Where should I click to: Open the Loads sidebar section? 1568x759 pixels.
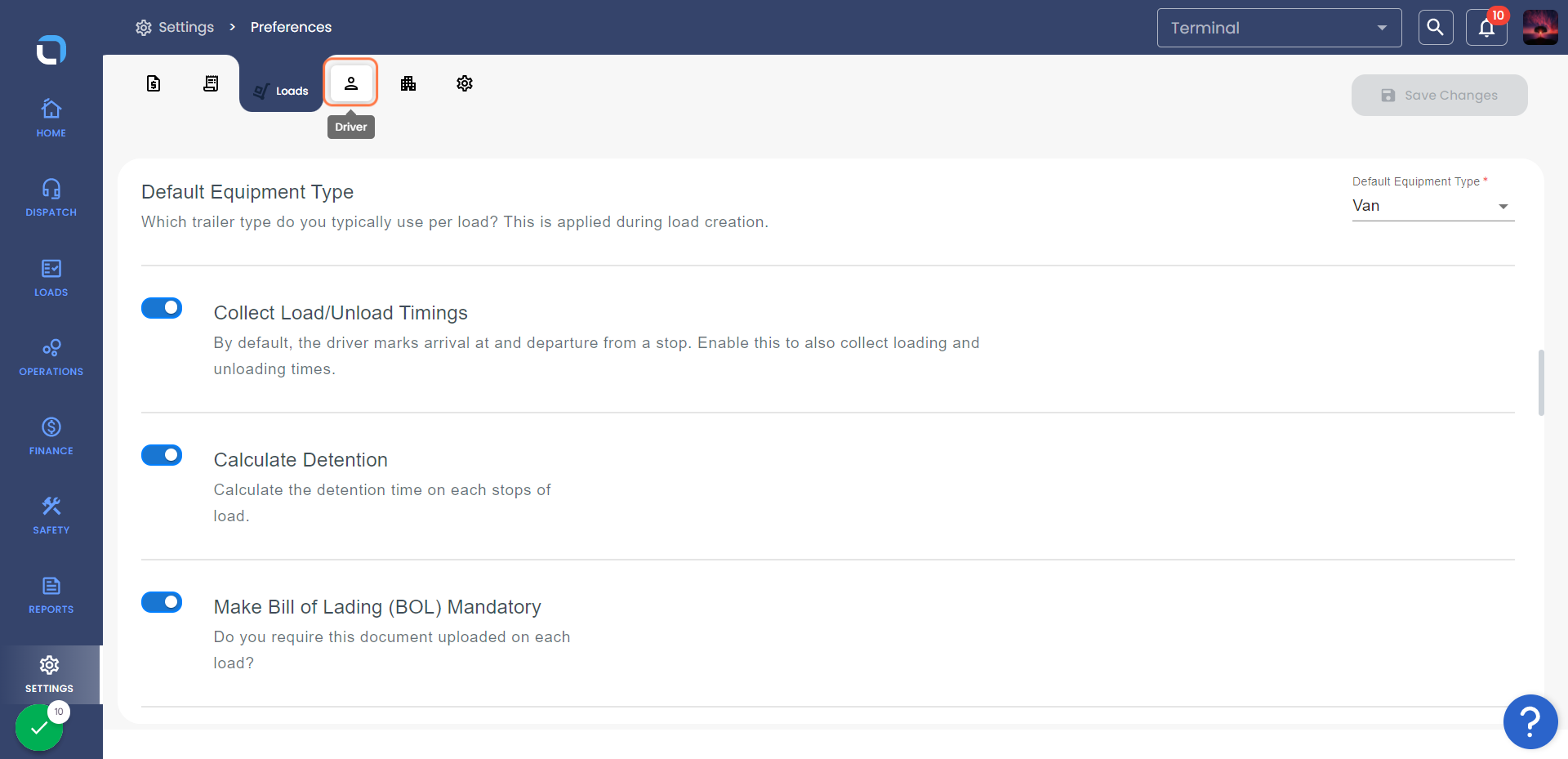click(x=51, y=278)
